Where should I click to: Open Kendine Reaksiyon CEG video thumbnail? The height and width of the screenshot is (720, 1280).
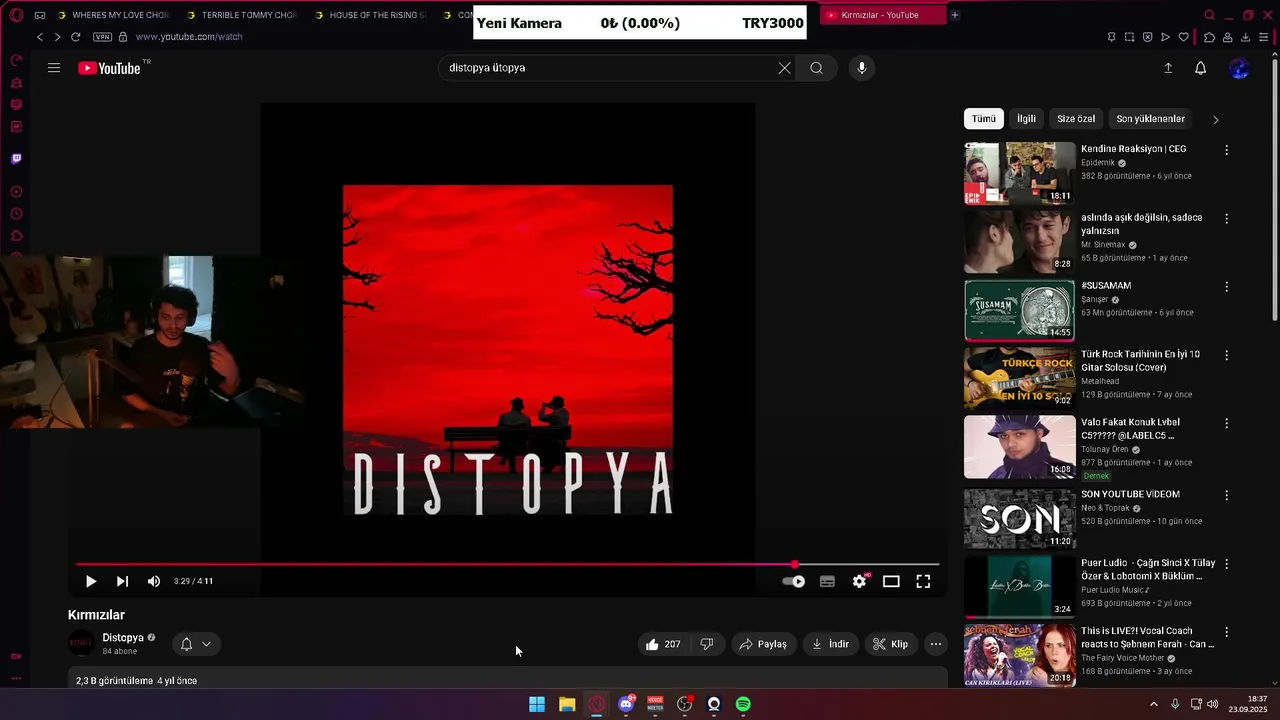coord(1019,173)
